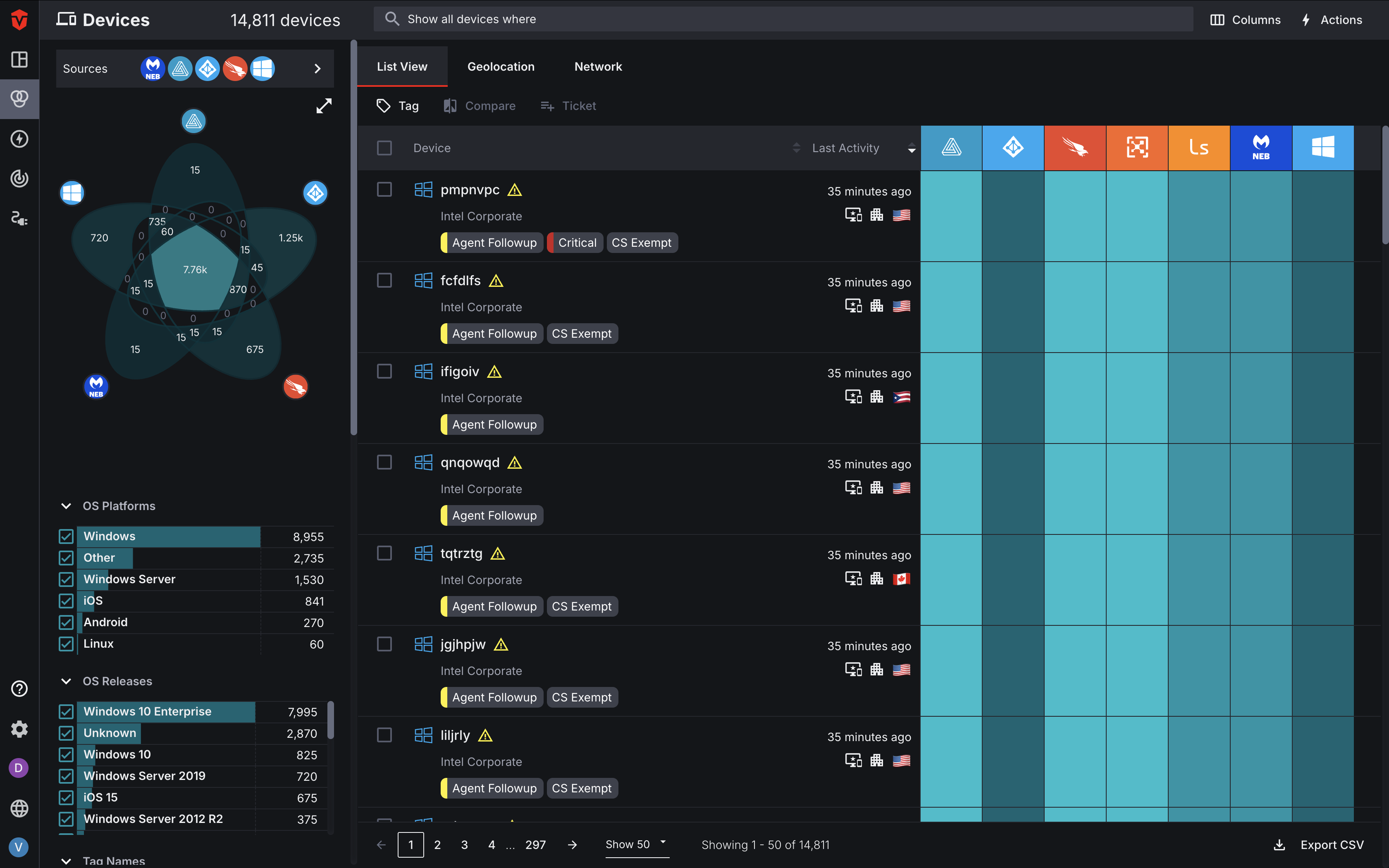Open the radar scan icon in sidebar

coord(19,179)
